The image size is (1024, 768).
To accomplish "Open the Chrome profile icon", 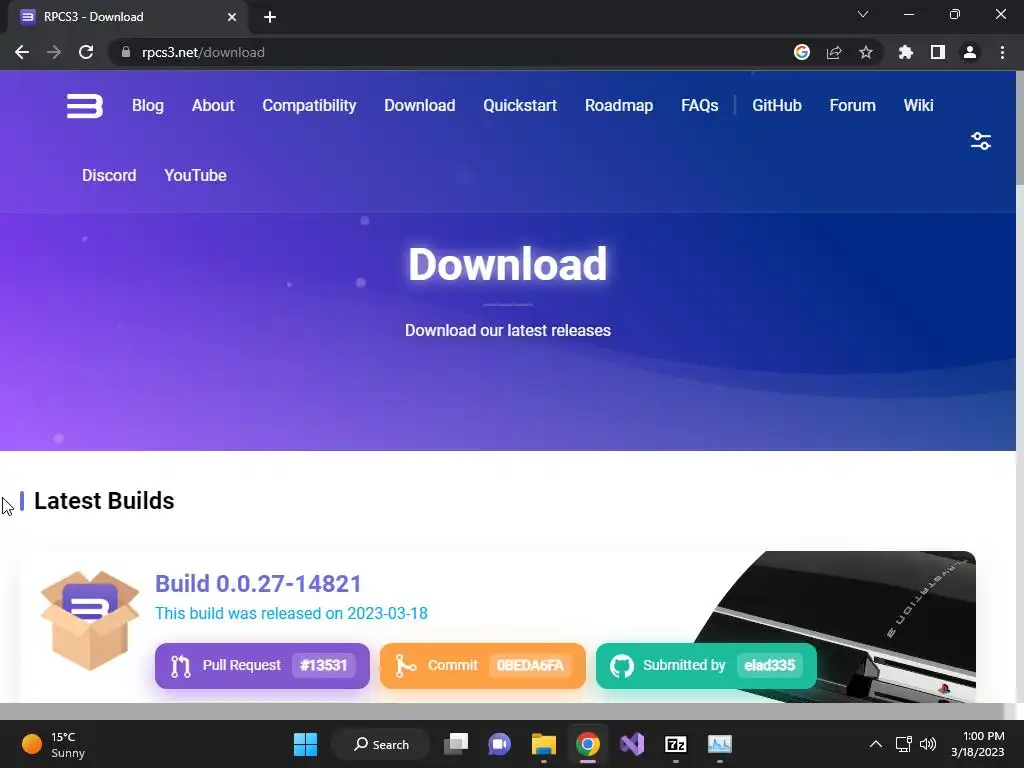I will click(x=970, y=52).
